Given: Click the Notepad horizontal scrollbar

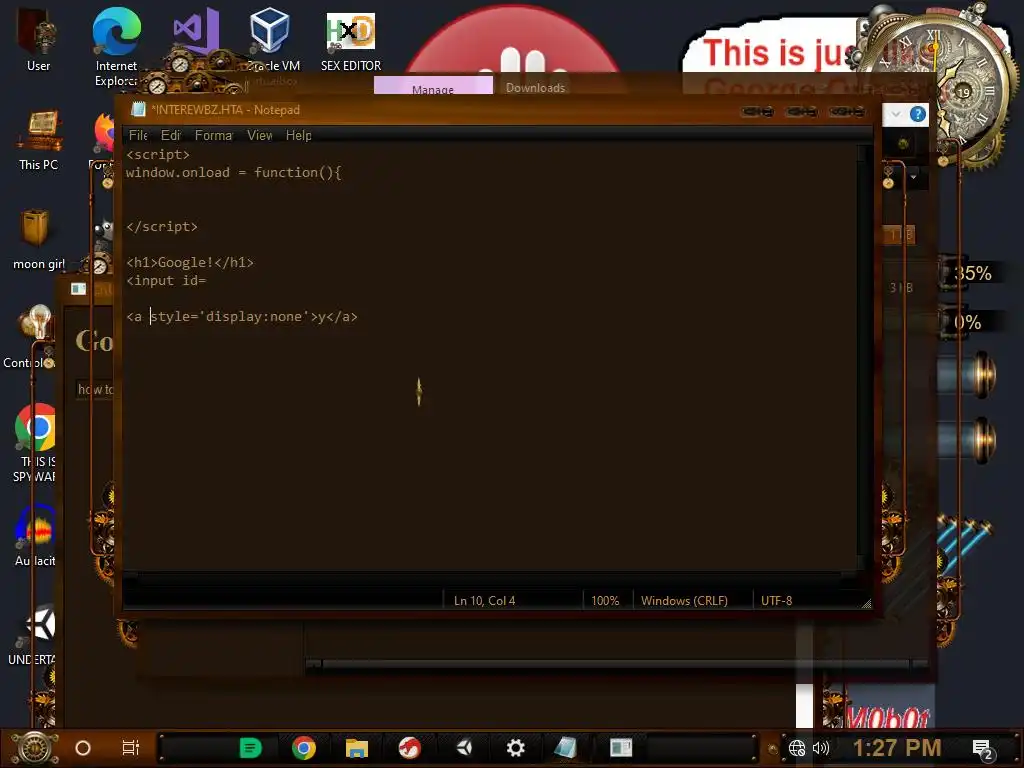Looking at the screenshot, I should pyautogui.click(x=490, y=576).
